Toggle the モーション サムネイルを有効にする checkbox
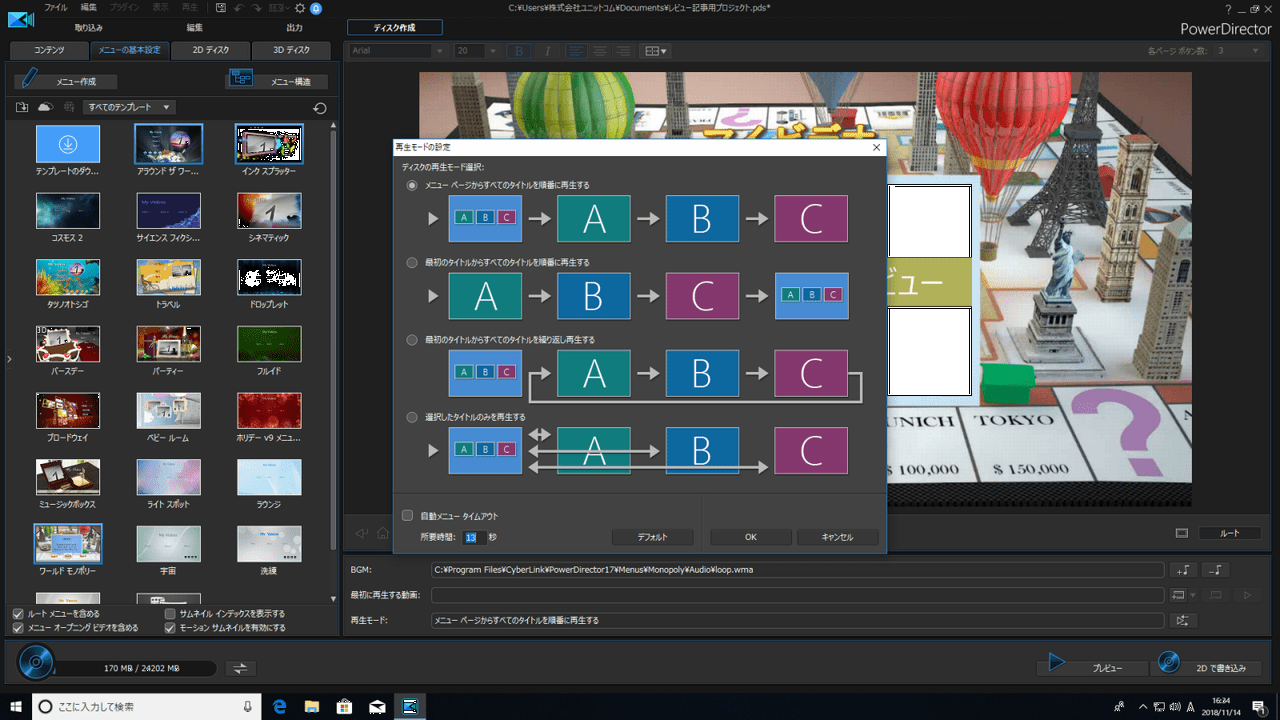This screenshot has width=1280, height=720. pos(170,628)
